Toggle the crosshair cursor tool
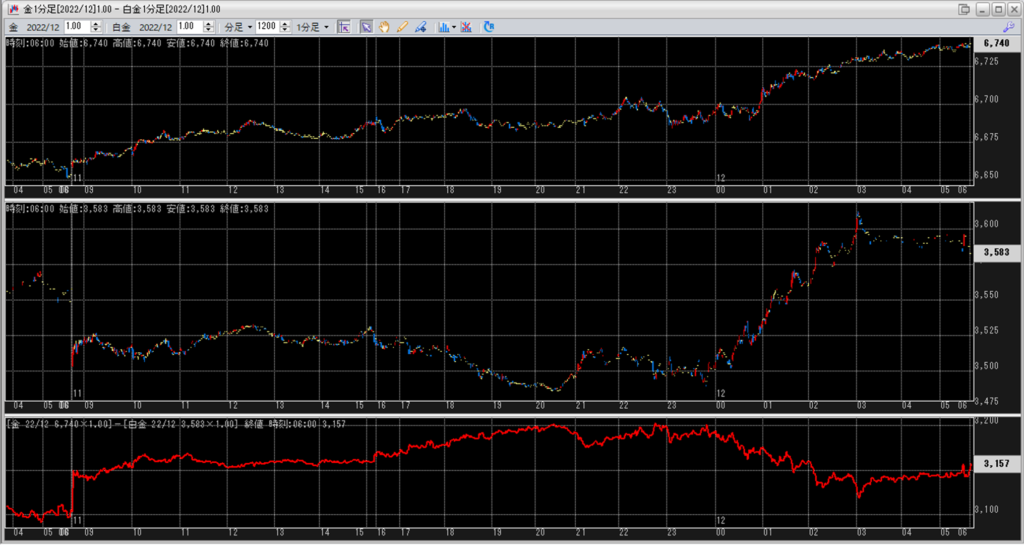This screenshot has height=545, width=1024. click(x=343, y=26)
